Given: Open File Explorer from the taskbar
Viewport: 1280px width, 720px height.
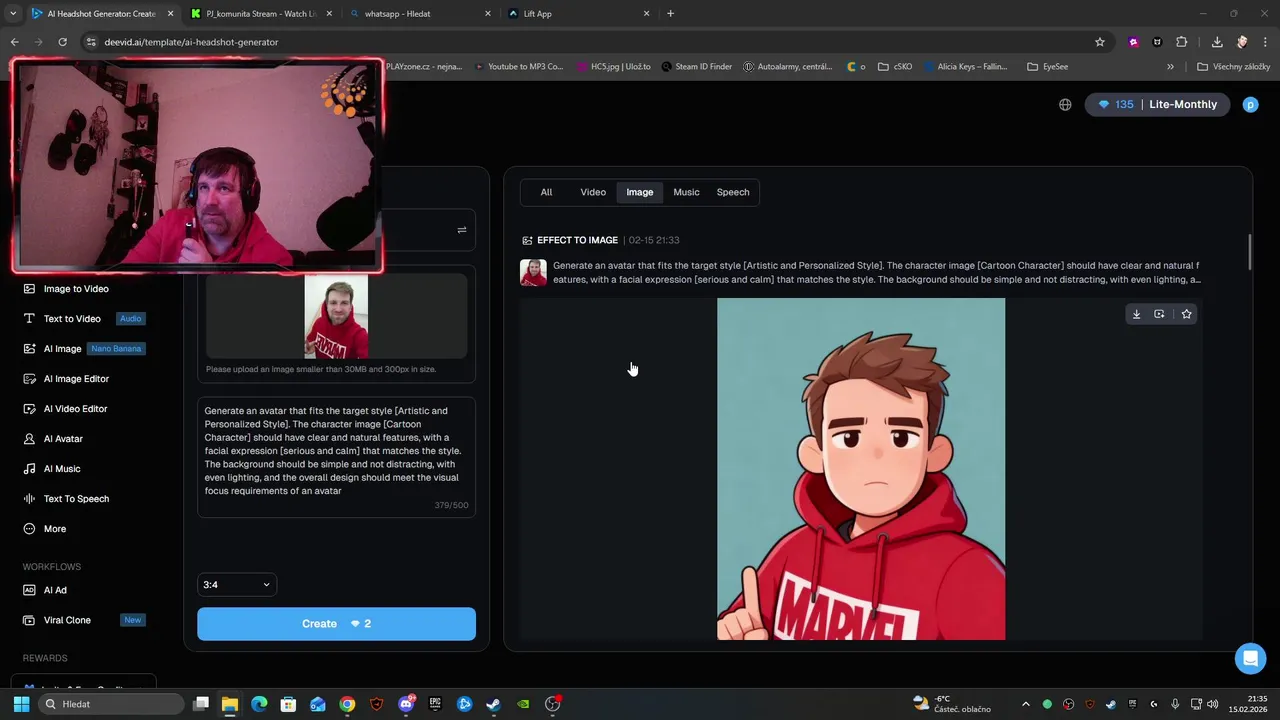Looking at the screenshot, I should pos(229,704).
